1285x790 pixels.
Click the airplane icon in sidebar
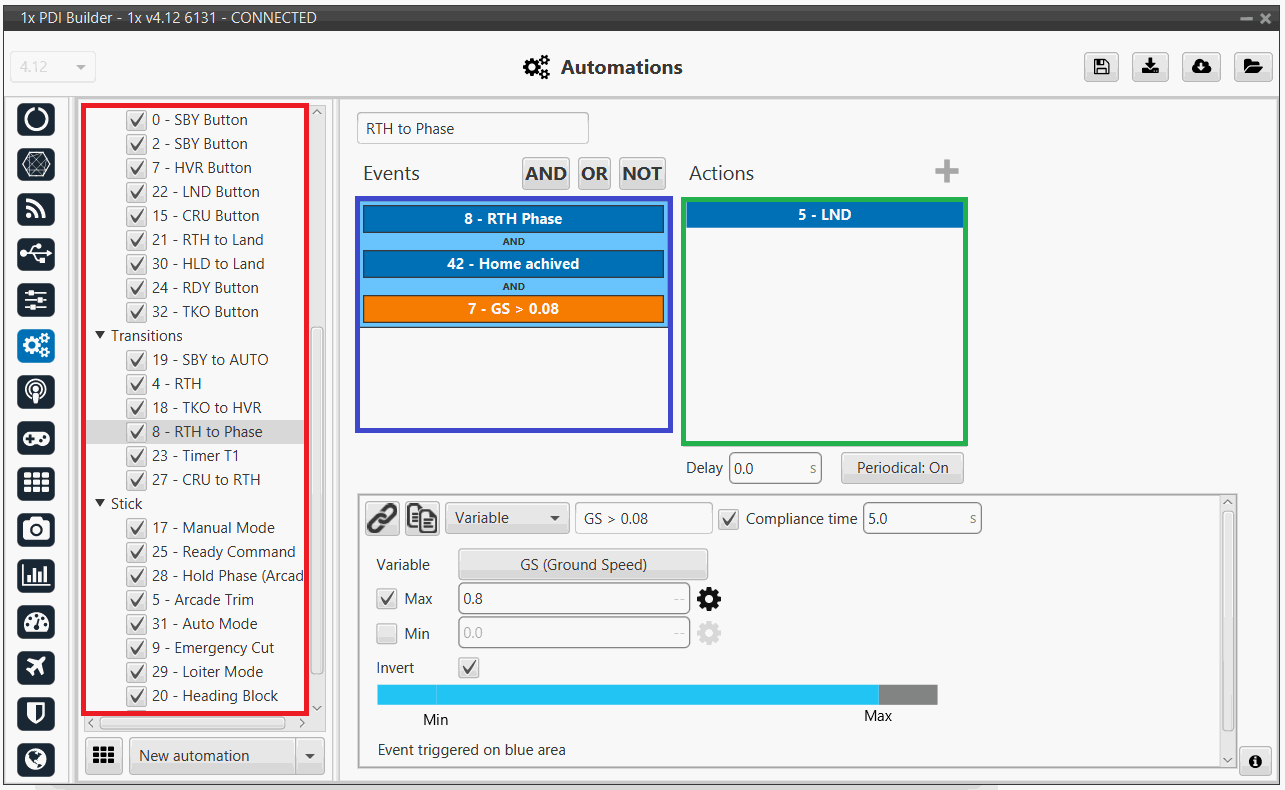coord(36,667)
